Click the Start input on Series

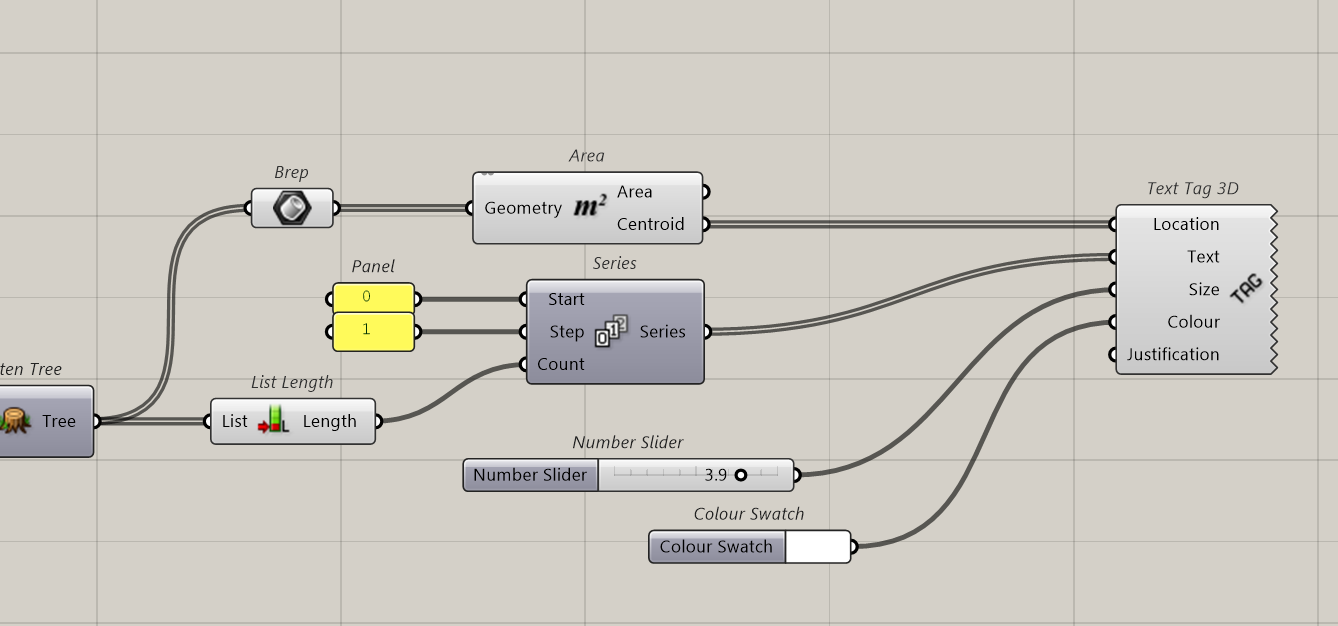coord(566,299)
